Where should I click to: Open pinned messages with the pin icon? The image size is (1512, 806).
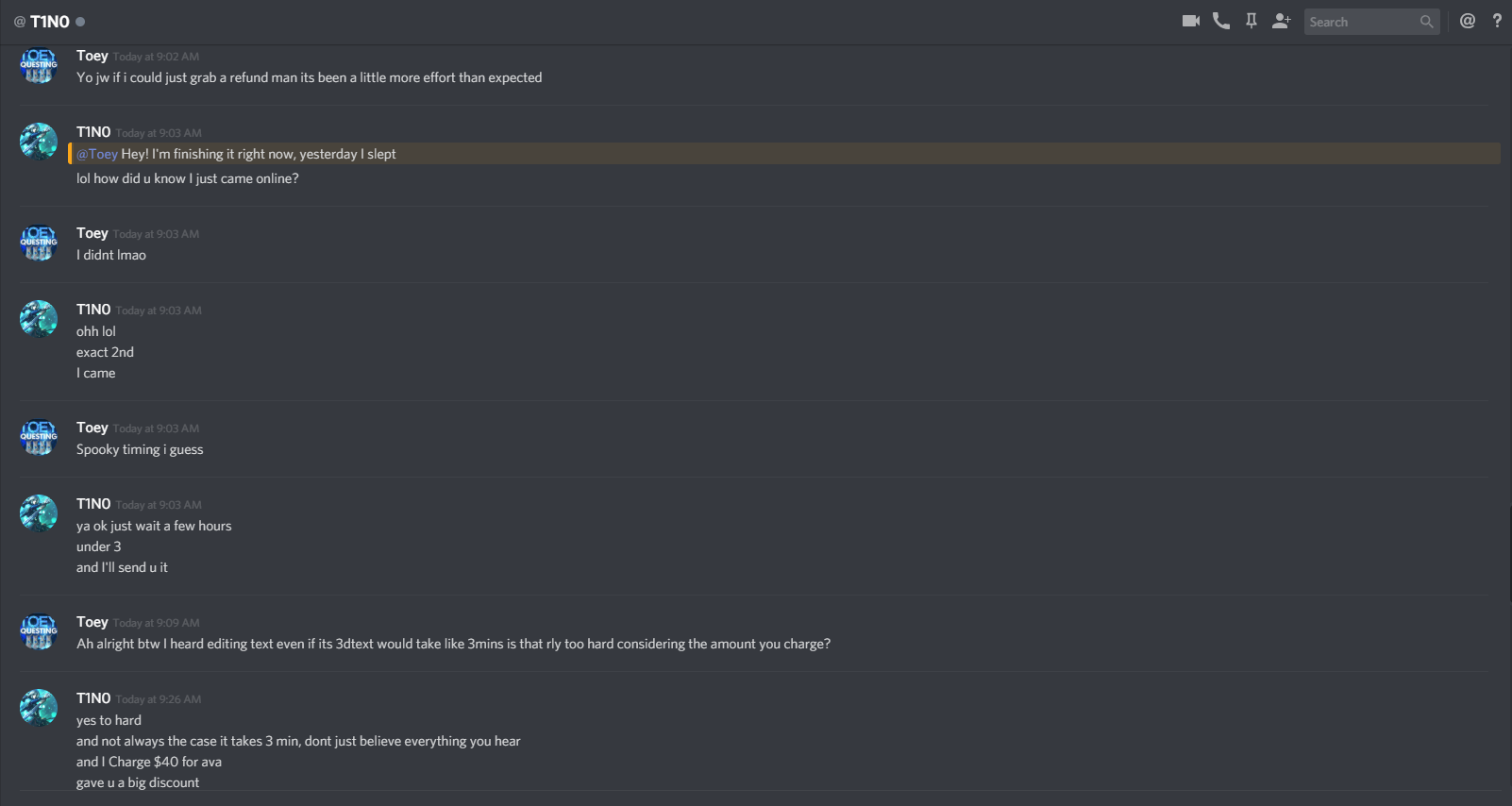coord(1252,21)
